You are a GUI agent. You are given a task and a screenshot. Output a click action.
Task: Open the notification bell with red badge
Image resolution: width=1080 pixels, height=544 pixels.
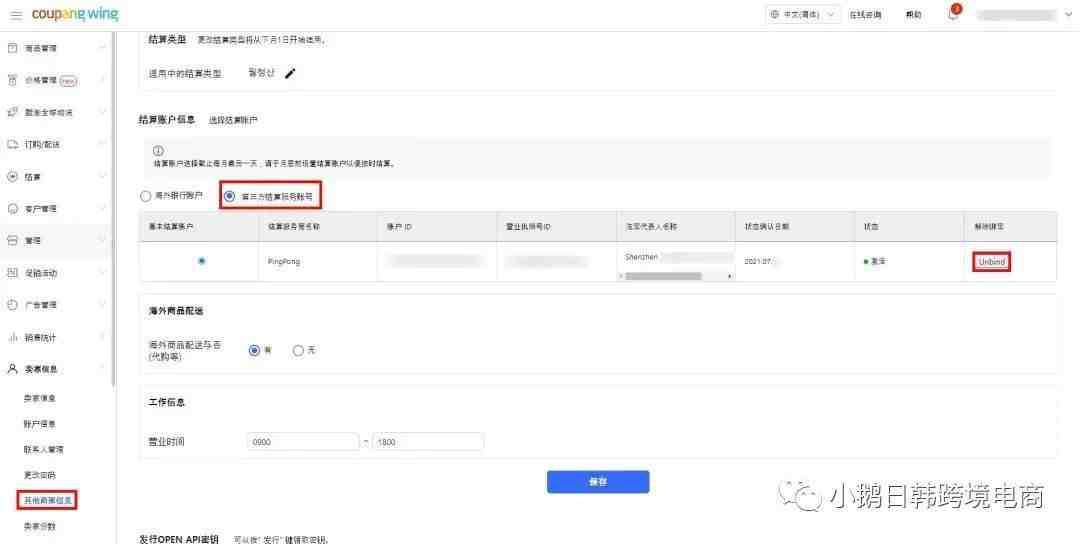[x=953, y=14]
